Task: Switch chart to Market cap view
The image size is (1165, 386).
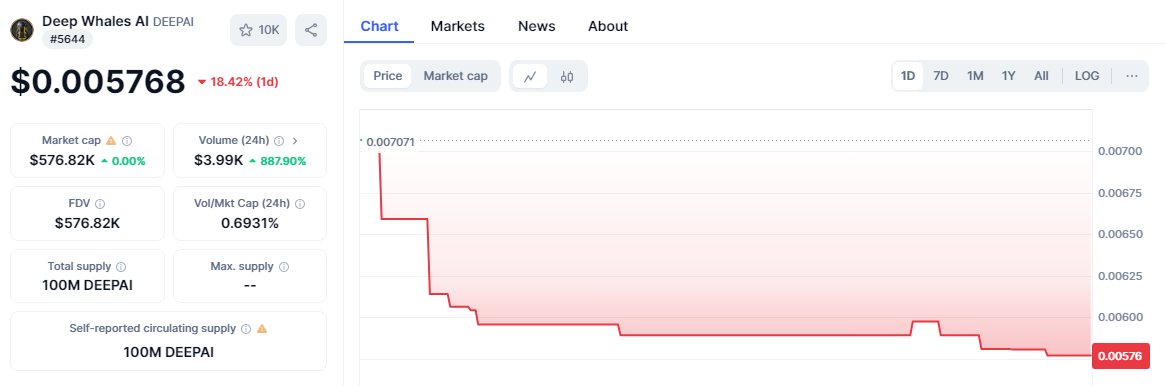Action: 455,76
